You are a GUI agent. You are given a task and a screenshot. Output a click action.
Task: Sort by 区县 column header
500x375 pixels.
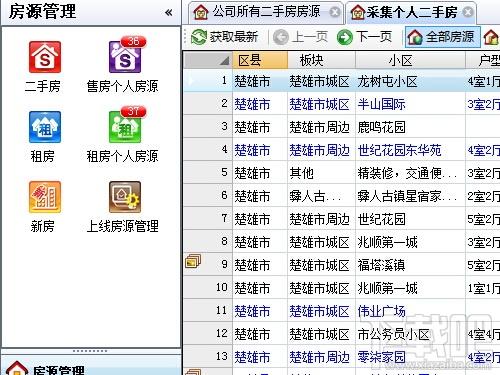[x=260, y=60]
